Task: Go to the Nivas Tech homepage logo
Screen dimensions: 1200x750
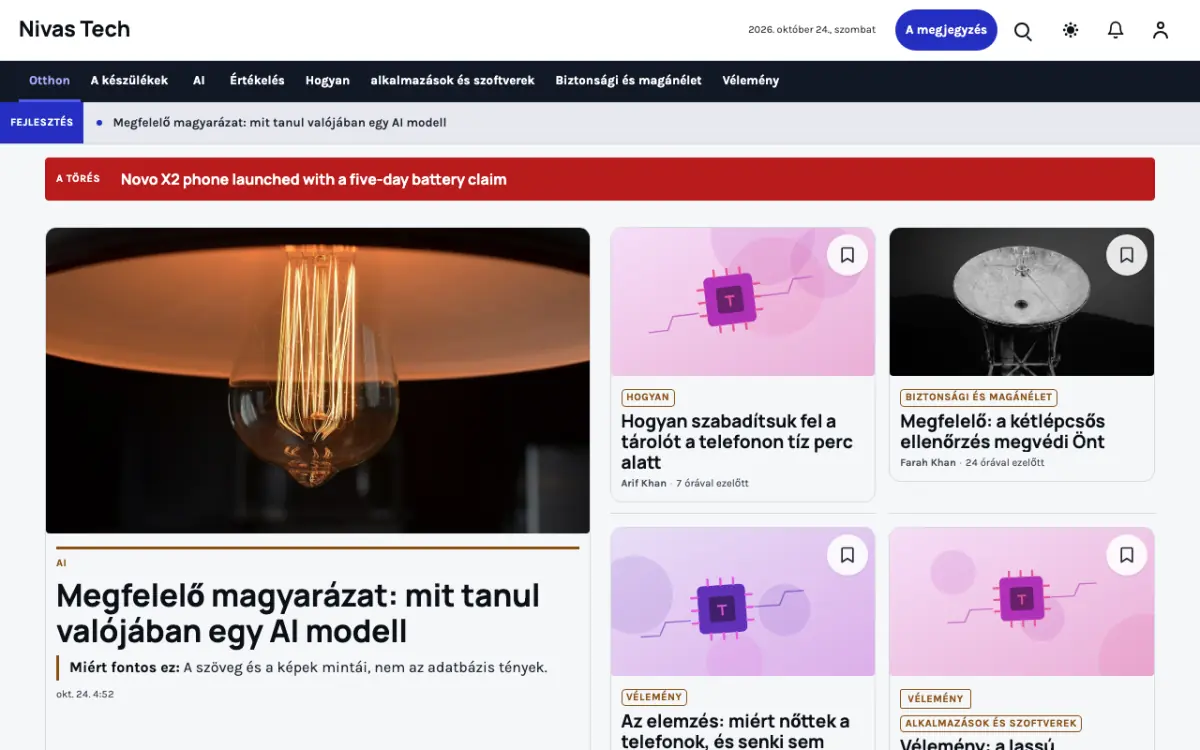Action: [x=75, y=29]
